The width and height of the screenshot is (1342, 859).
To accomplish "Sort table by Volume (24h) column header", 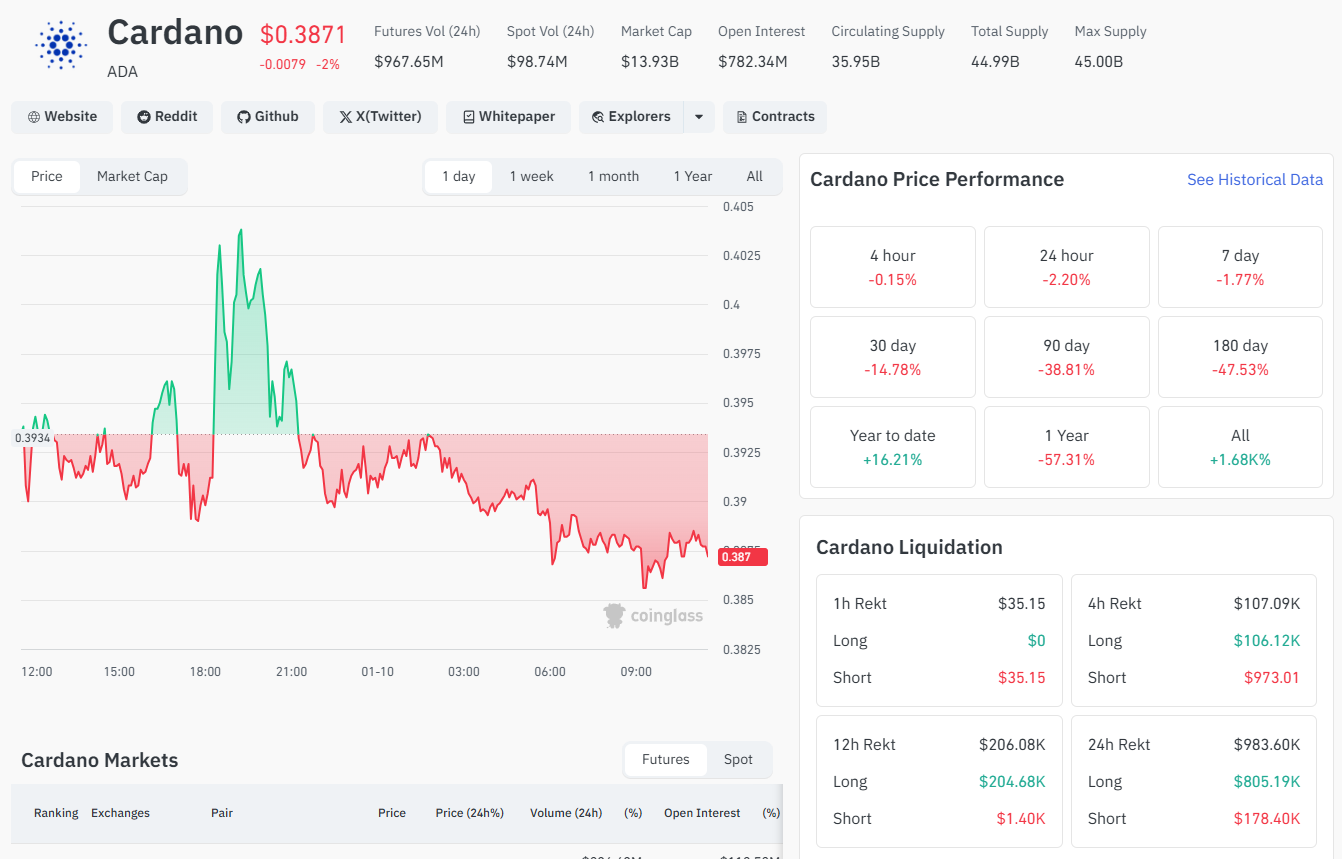I will coord(566,813).
